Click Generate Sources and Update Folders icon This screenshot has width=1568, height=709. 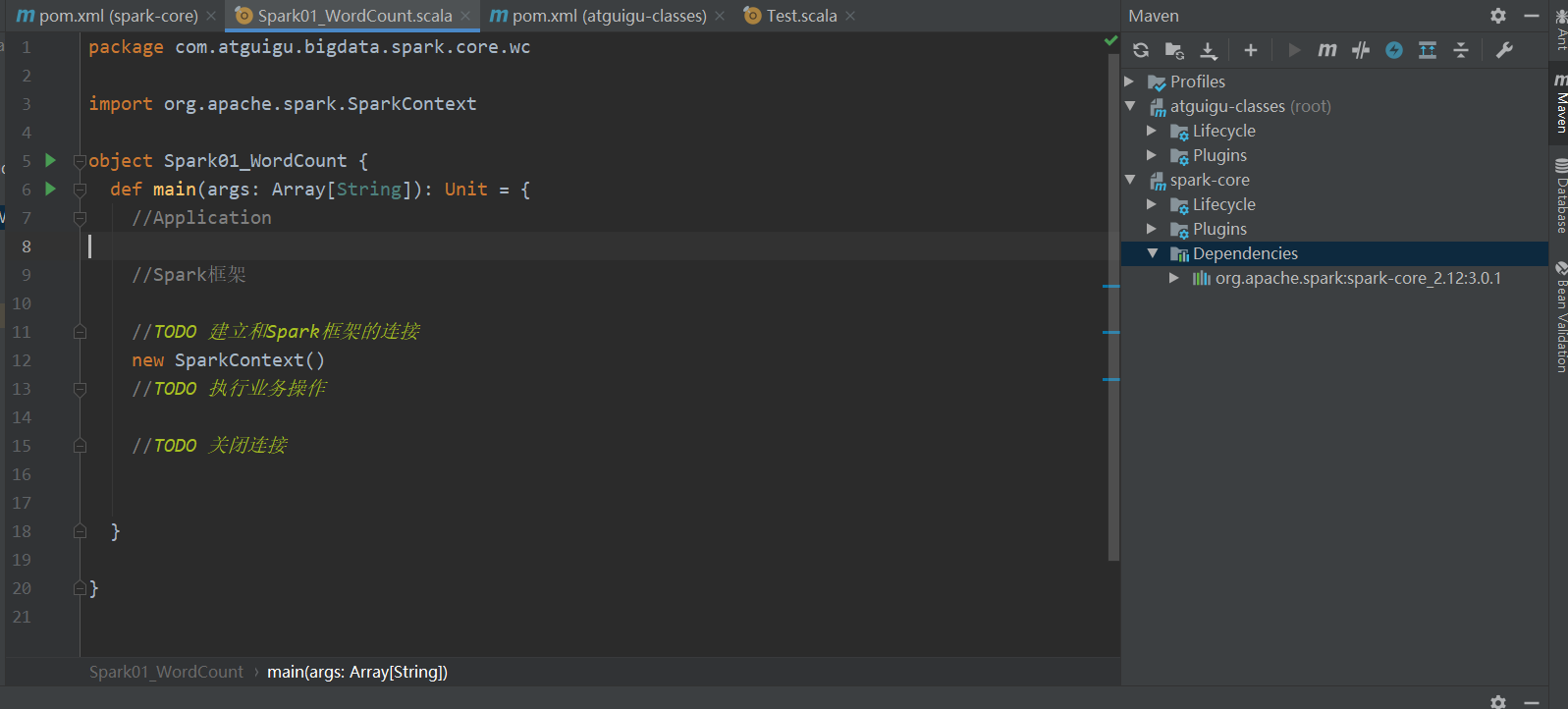(x=1174, y=50)
